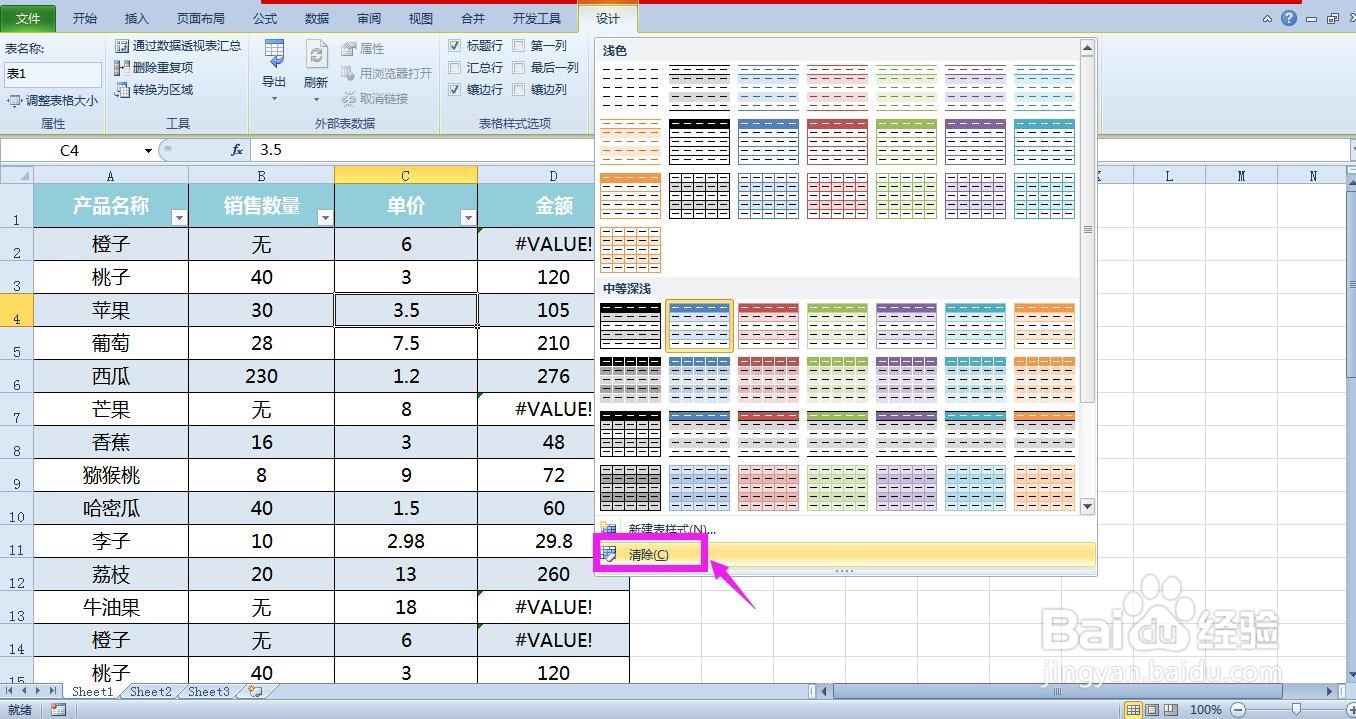
Task: Open the 单价 column filter dropdown
Action: click(469, 216)
